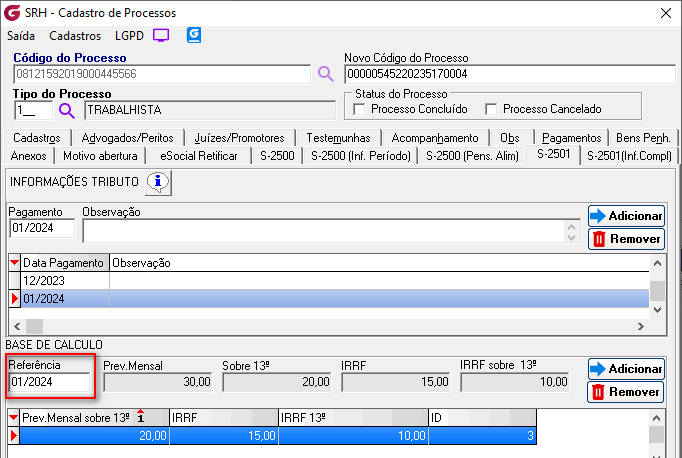Check the Processo Cancelado checkbox
Image resolution: width=682 pixels, height=458 pixels.
tap(491, 109)
